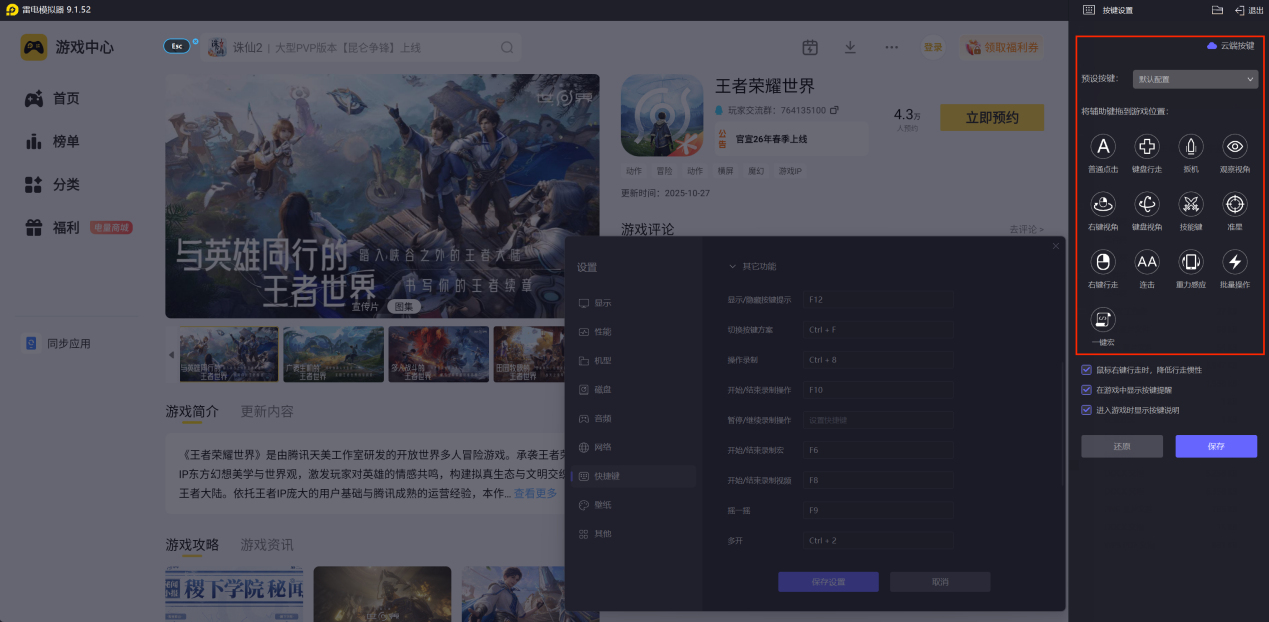Choose the 准星 crosshair icon
1269x622 pixels.
[x=1235, y=204]
